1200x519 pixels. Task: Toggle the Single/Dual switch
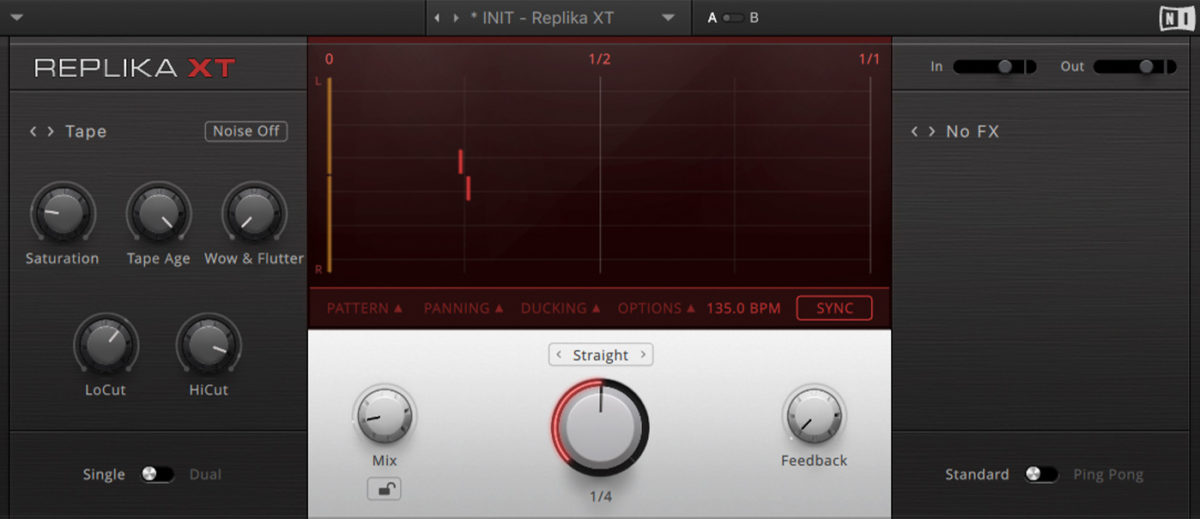tap(158, 474)
